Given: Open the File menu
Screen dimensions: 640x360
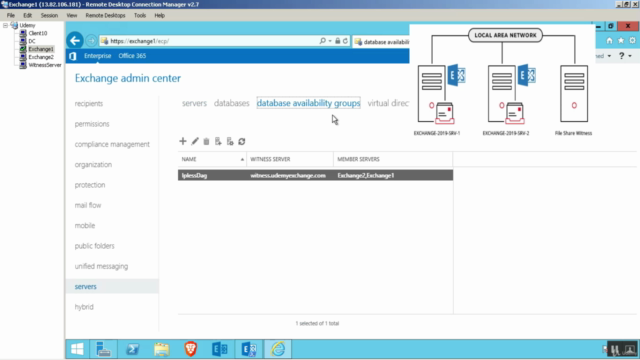Looking at the screenshot, I should click(11, 16).
